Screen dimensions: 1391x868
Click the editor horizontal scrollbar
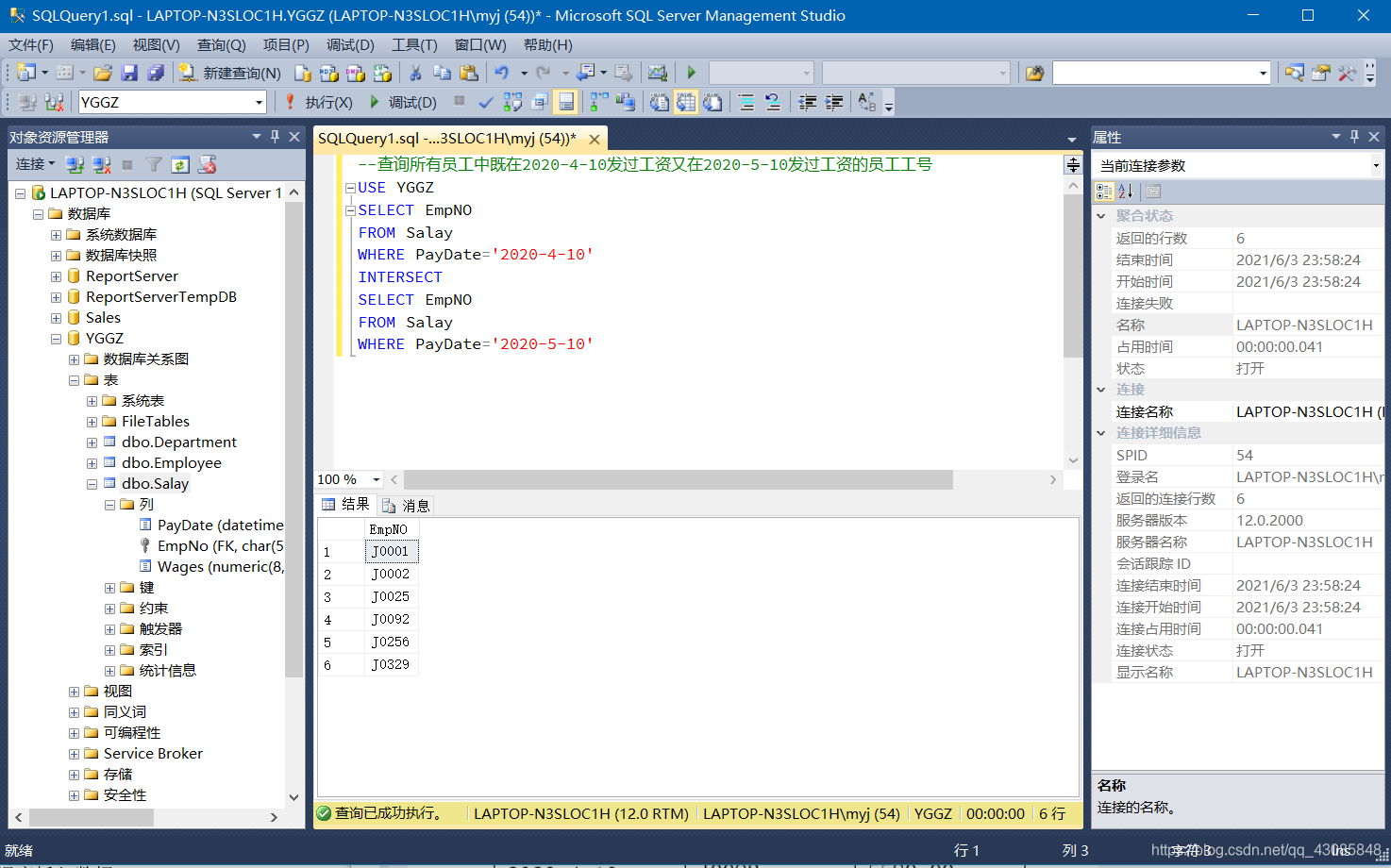click(x=678, y=479)
